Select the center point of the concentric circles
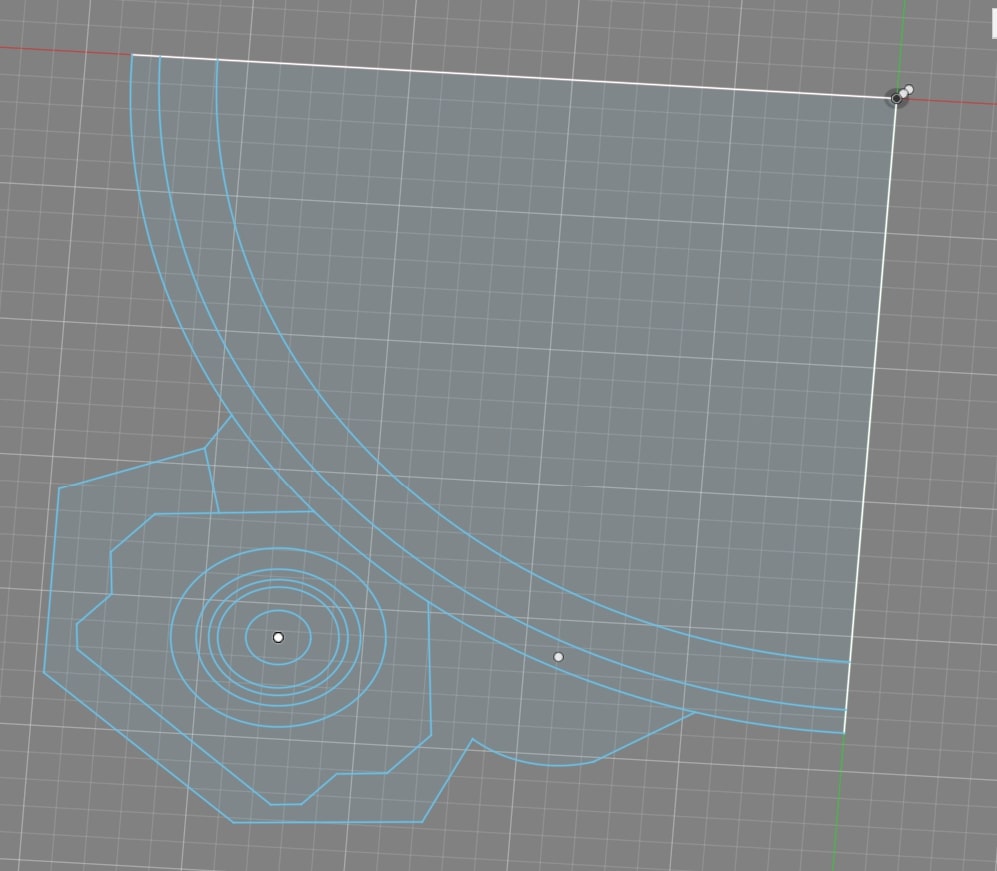 (x=278, y=637)
